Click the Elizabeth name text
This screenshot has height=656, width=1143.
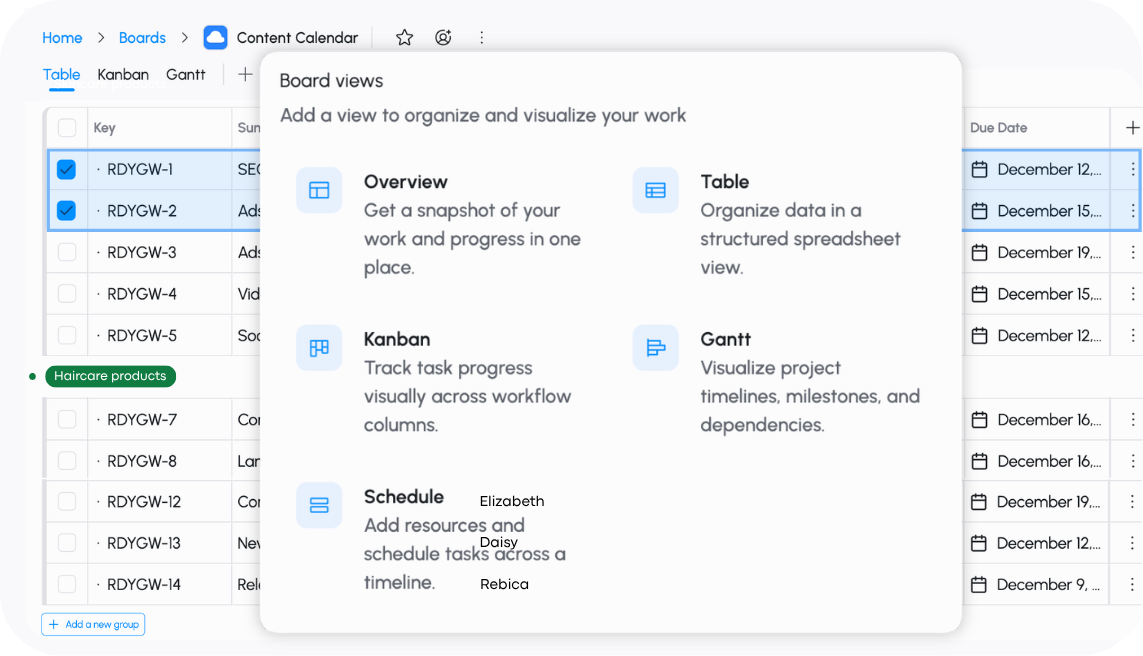[512, 501]
